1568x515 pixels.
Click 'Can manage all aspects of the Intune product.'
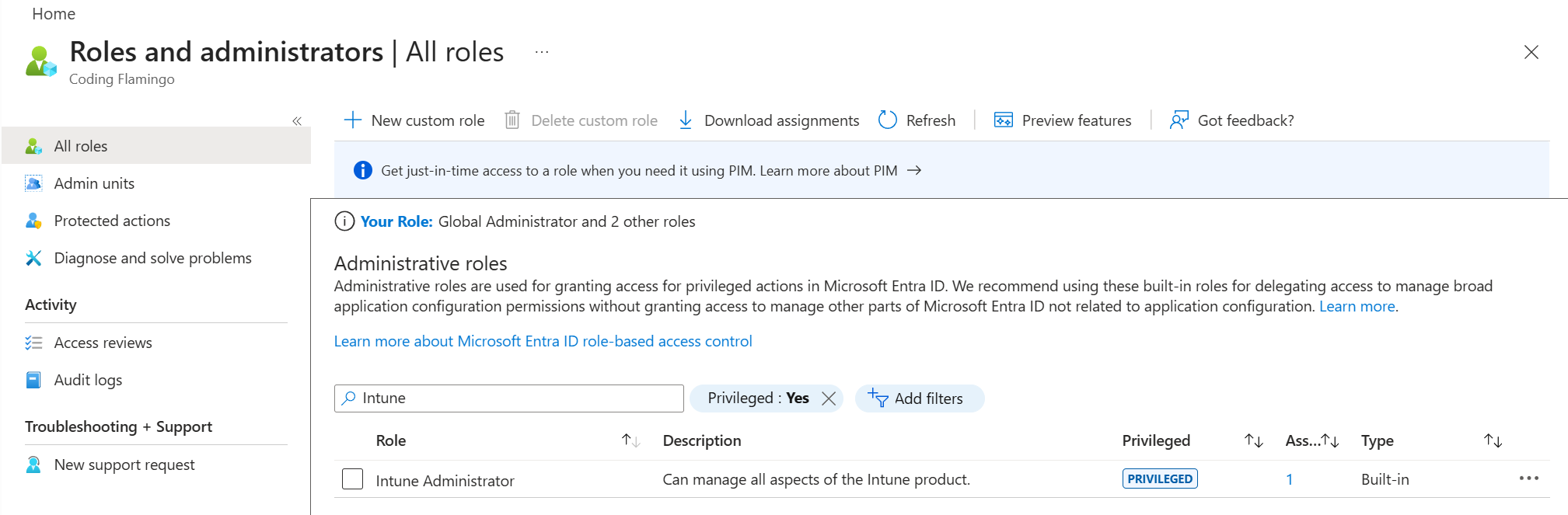click(x=816, y=479)
